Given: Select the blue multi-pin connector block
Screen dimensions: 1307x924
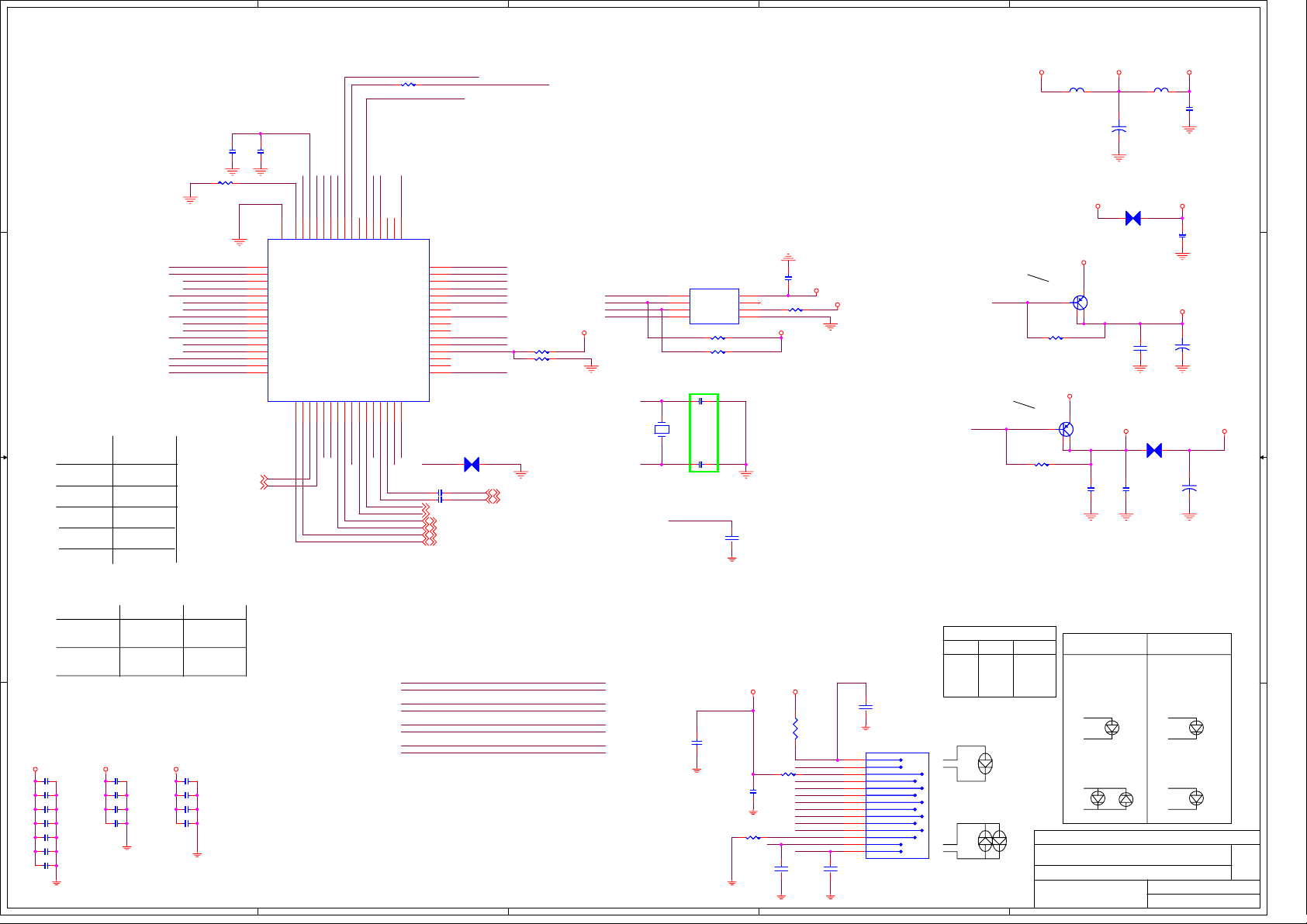Looking at the screenshot, I should [897, 805].
